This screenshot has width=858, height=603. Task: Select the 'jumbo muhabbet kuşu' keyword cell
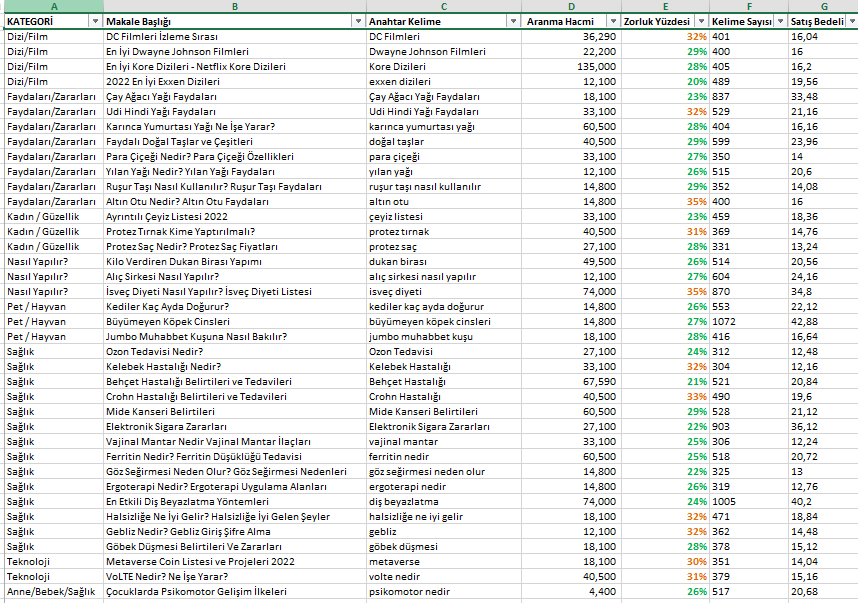444,337
